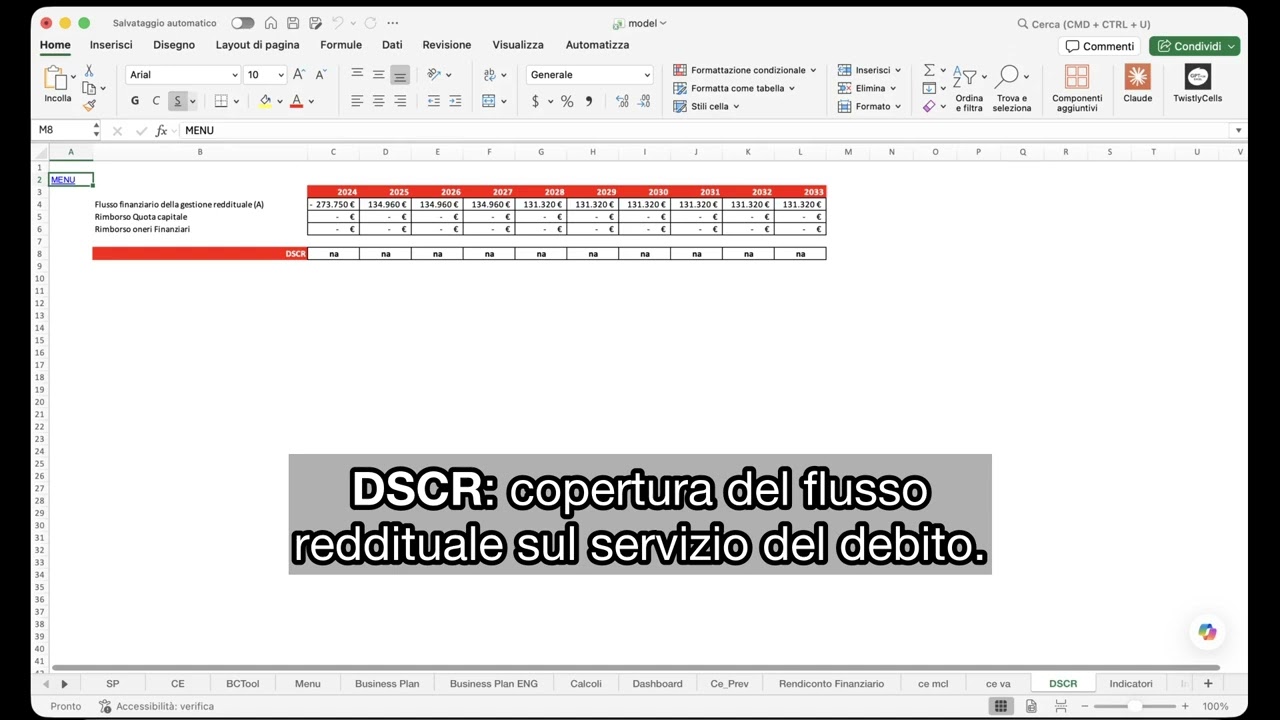Open the Indicatori sheet tab
This screenshot has height=720, width=1280.
coord(1131,684)
